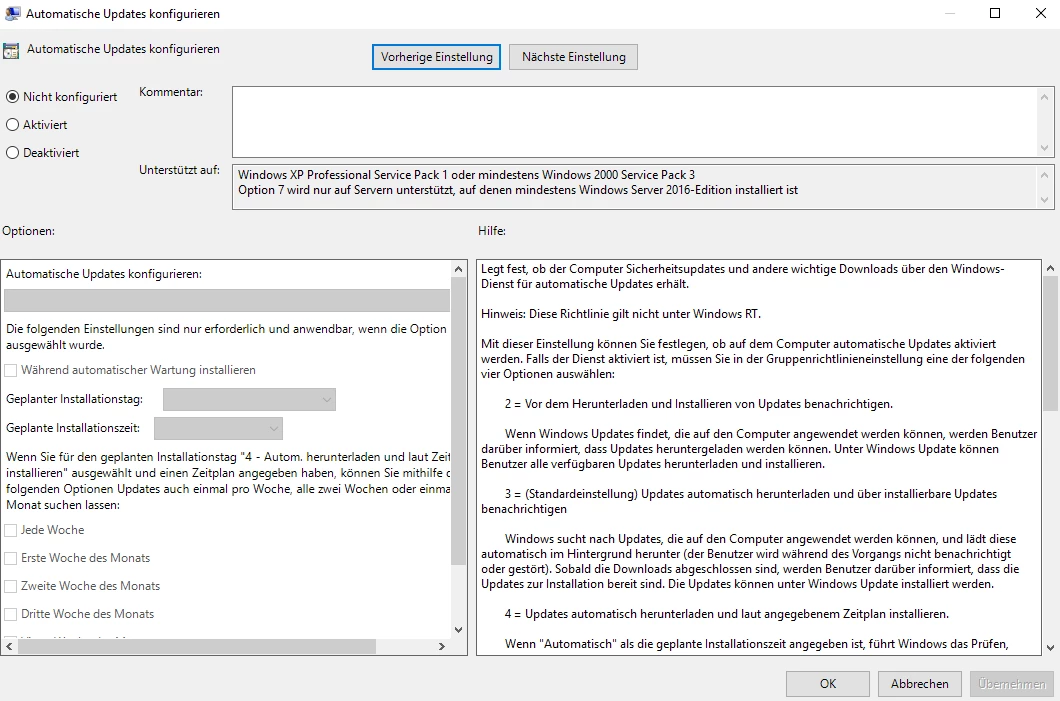This screenshot has width=1060, height=701.
Task: Select the 'Nicht konfiguriert' radio button
Action: [13, 97]
